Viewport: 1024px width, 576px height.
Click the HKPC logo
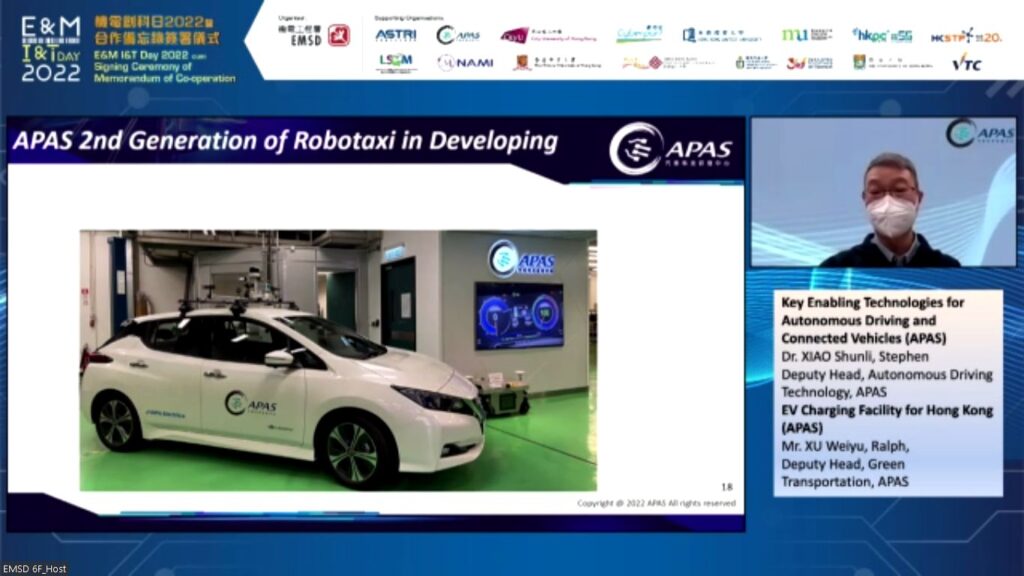pyautogui.click(x=882, y=35)
